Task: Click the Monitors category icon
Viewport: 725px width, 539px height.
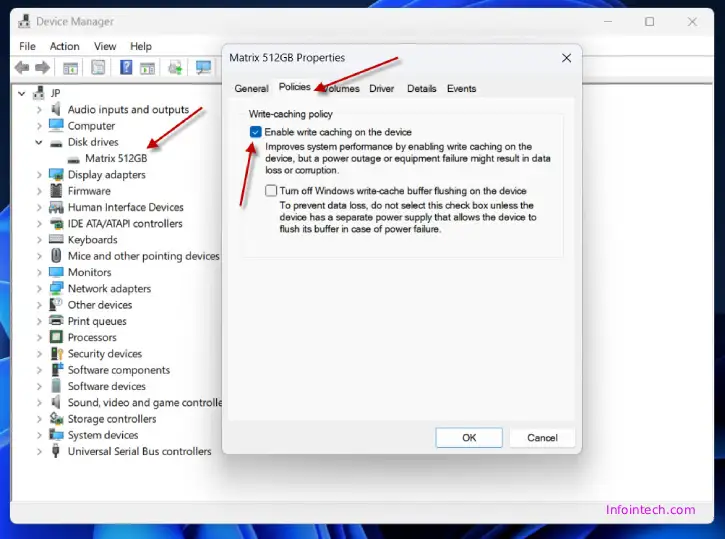Action: point(56,272)
